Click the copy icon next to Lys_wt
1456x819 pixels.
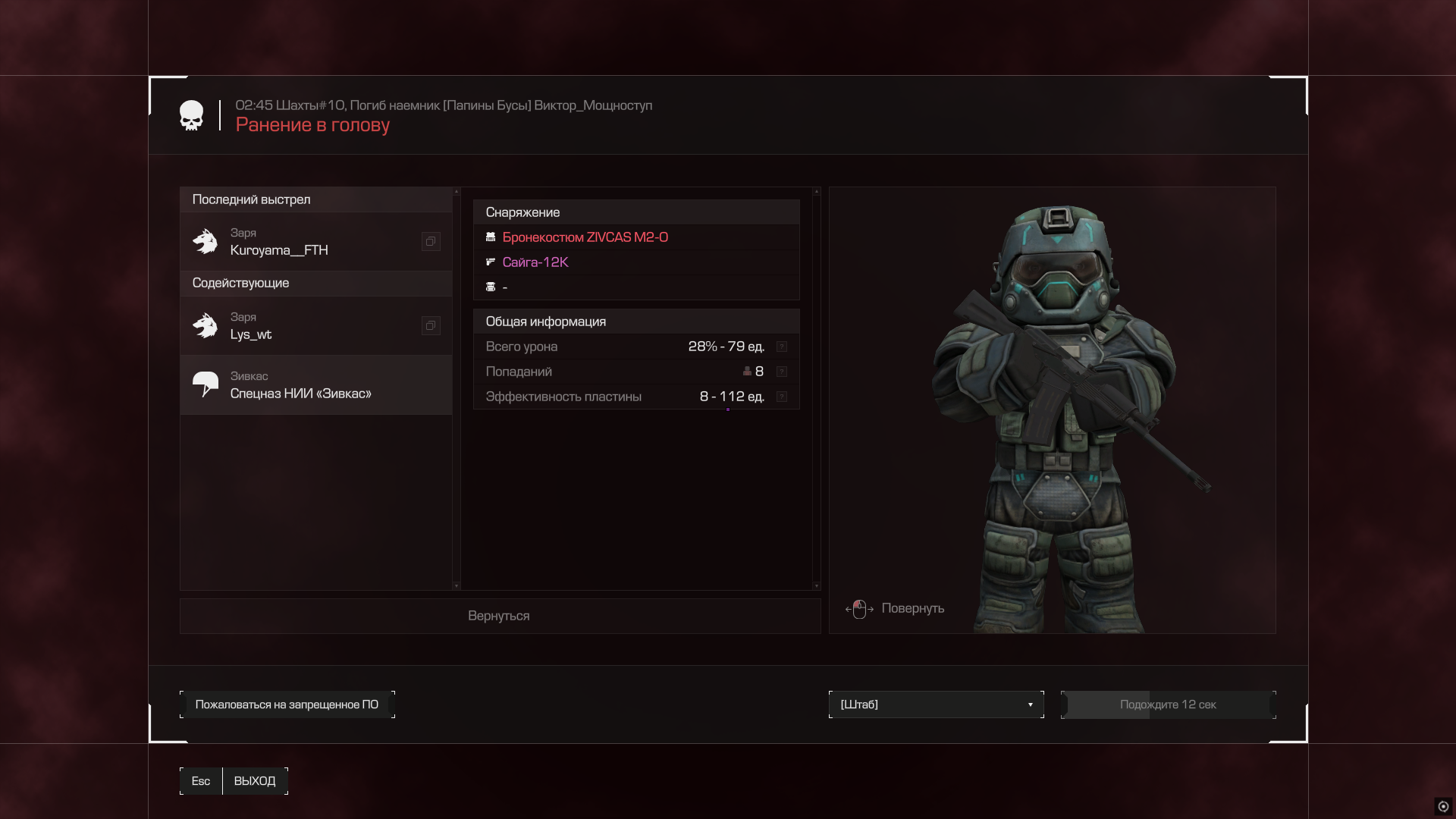coord(431,325)
